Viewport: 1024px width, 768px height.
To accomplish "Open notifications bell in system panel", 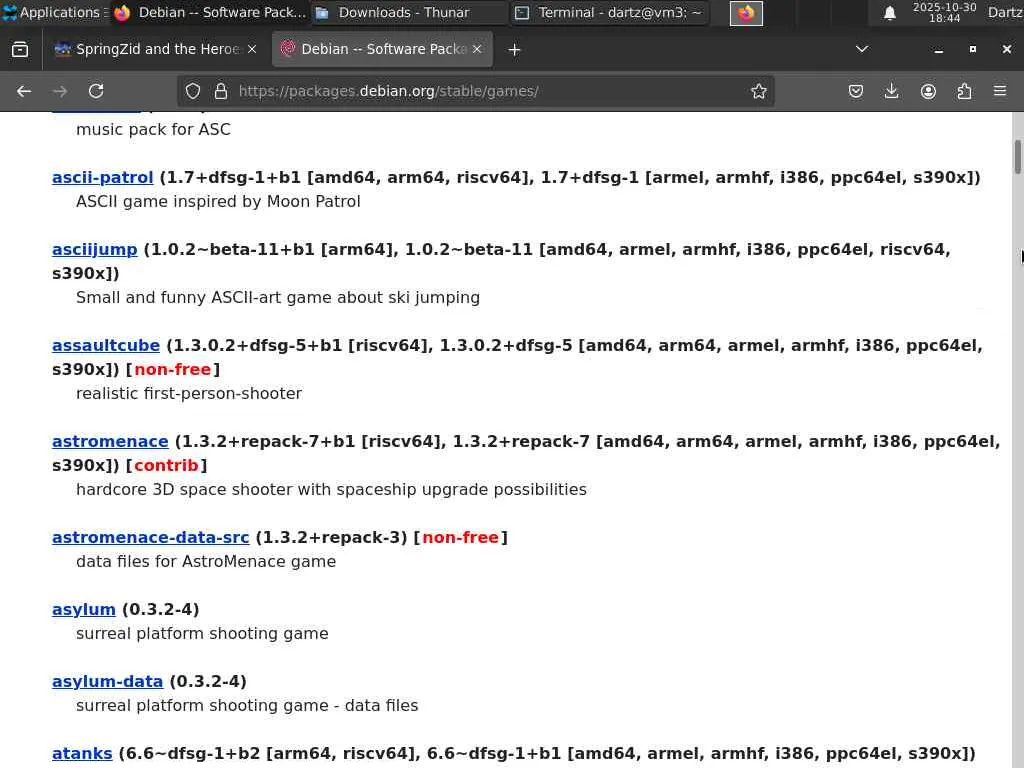I will coord(889,13).
